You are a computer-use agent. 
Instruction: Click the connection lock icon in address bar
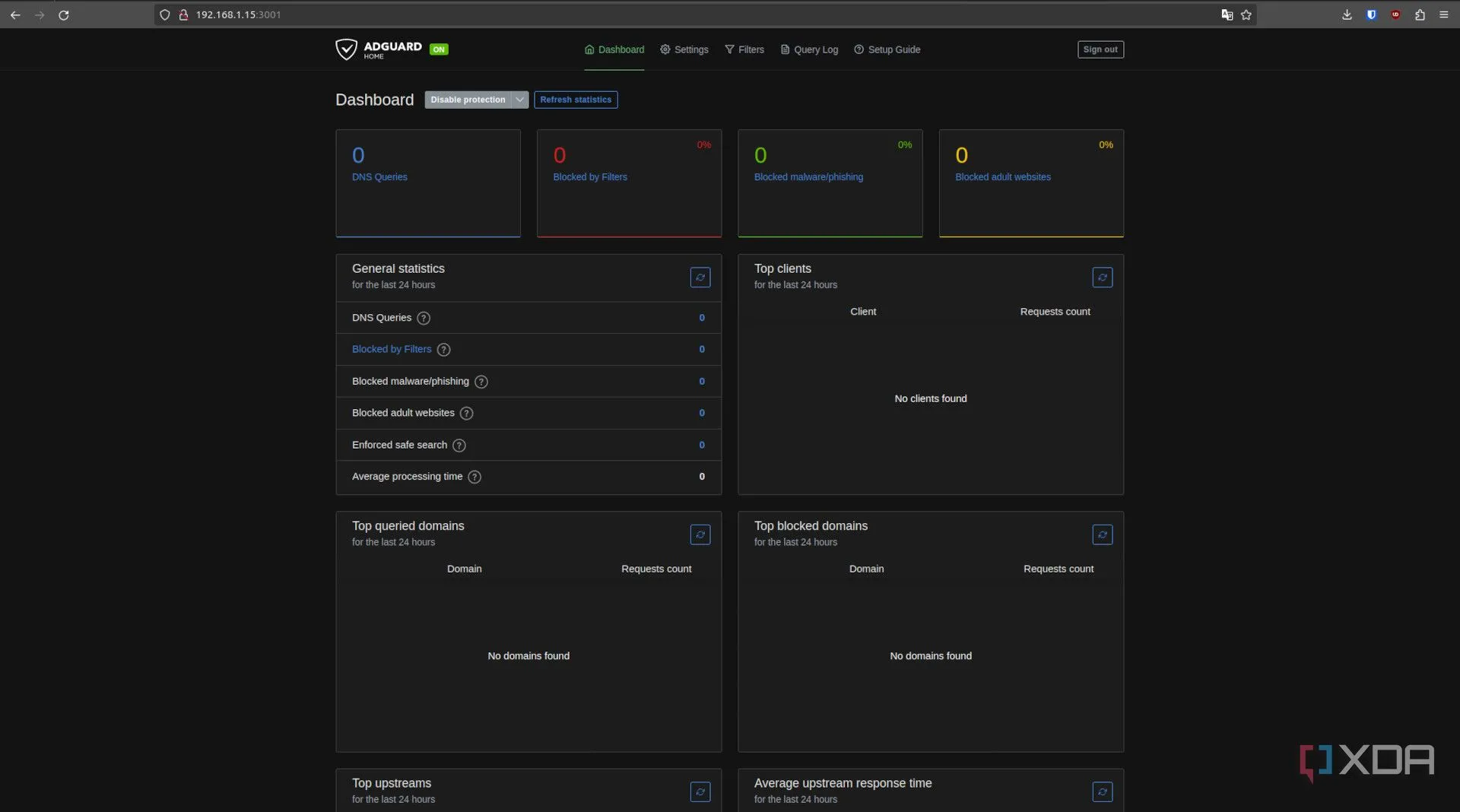(183, 14)
